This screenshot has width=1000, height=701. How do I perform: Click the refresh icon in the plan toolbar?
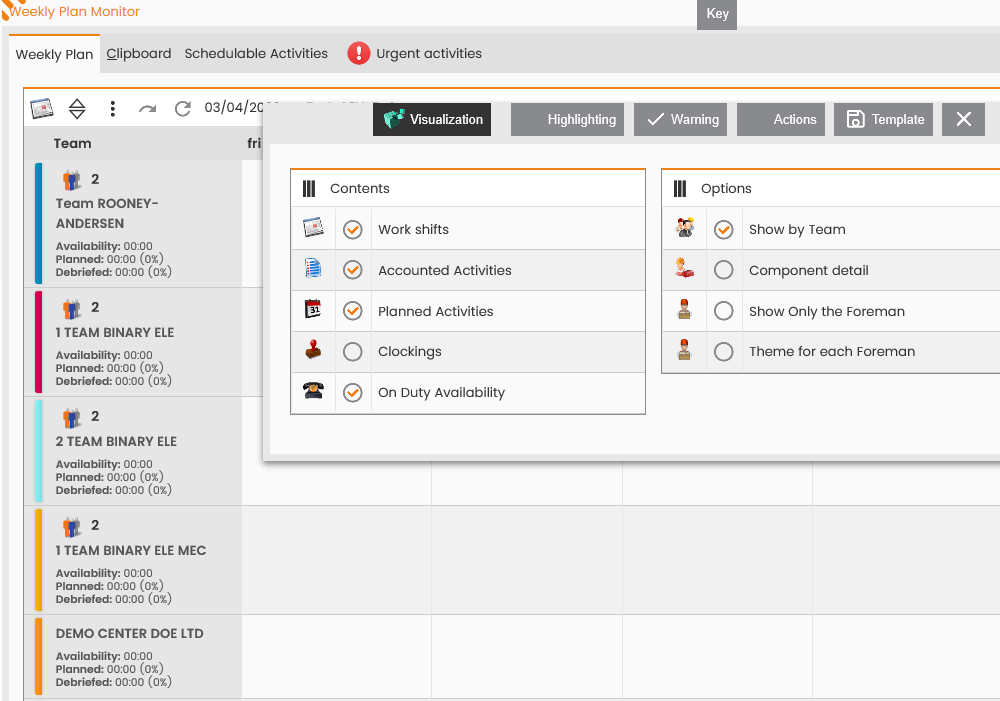tap(183, 108)
